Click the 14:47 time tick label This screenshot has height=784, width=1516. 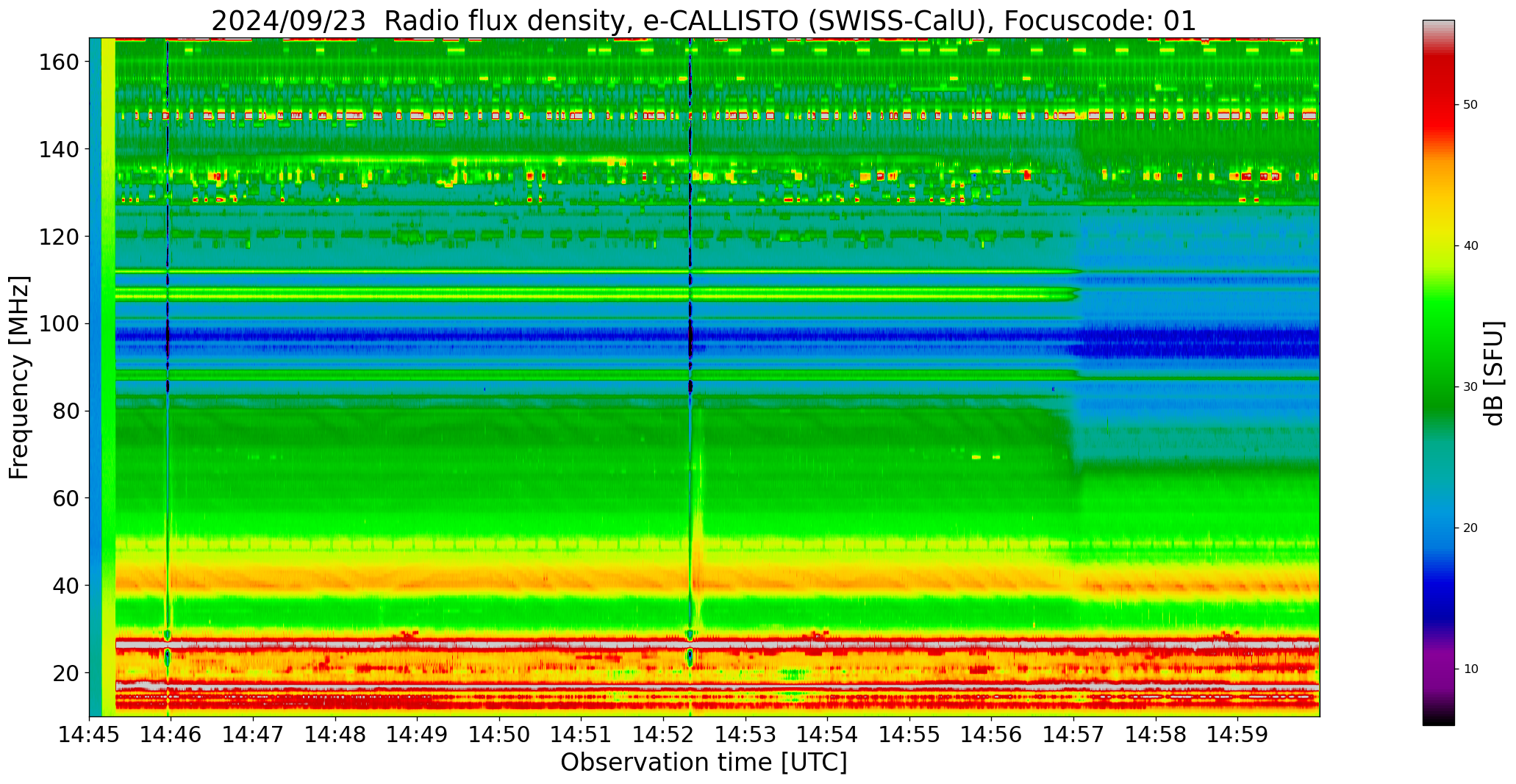pos(254,734)
